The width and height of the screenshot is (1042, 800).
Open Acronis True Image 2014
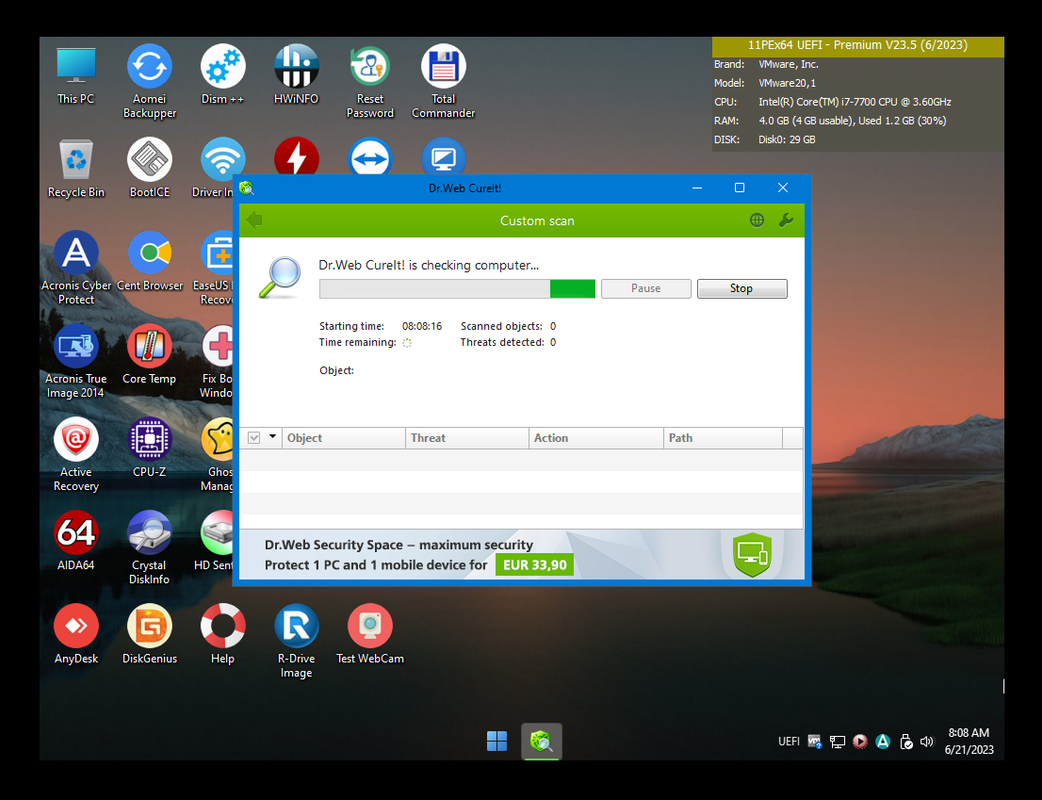tap(76, 362)
